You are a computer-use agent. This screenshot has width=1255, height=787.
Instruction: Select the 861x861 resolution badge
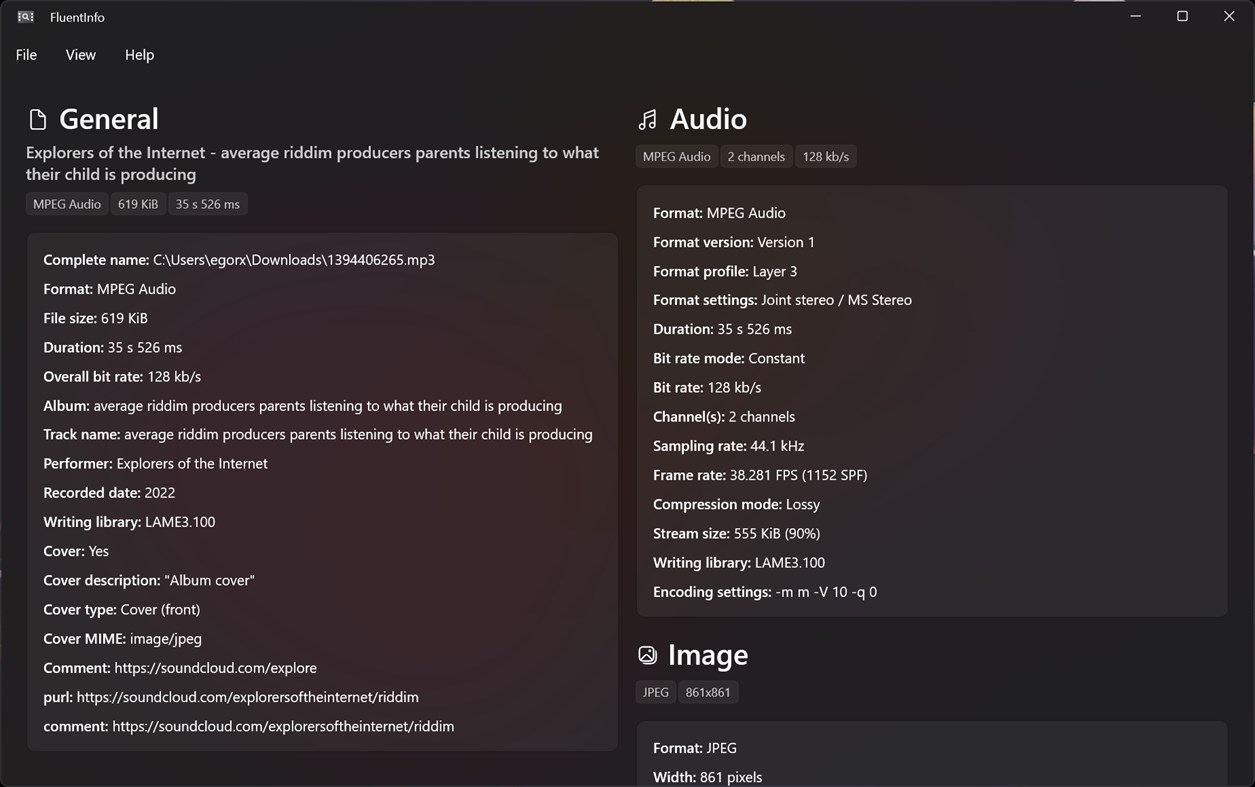click(708, 691)
